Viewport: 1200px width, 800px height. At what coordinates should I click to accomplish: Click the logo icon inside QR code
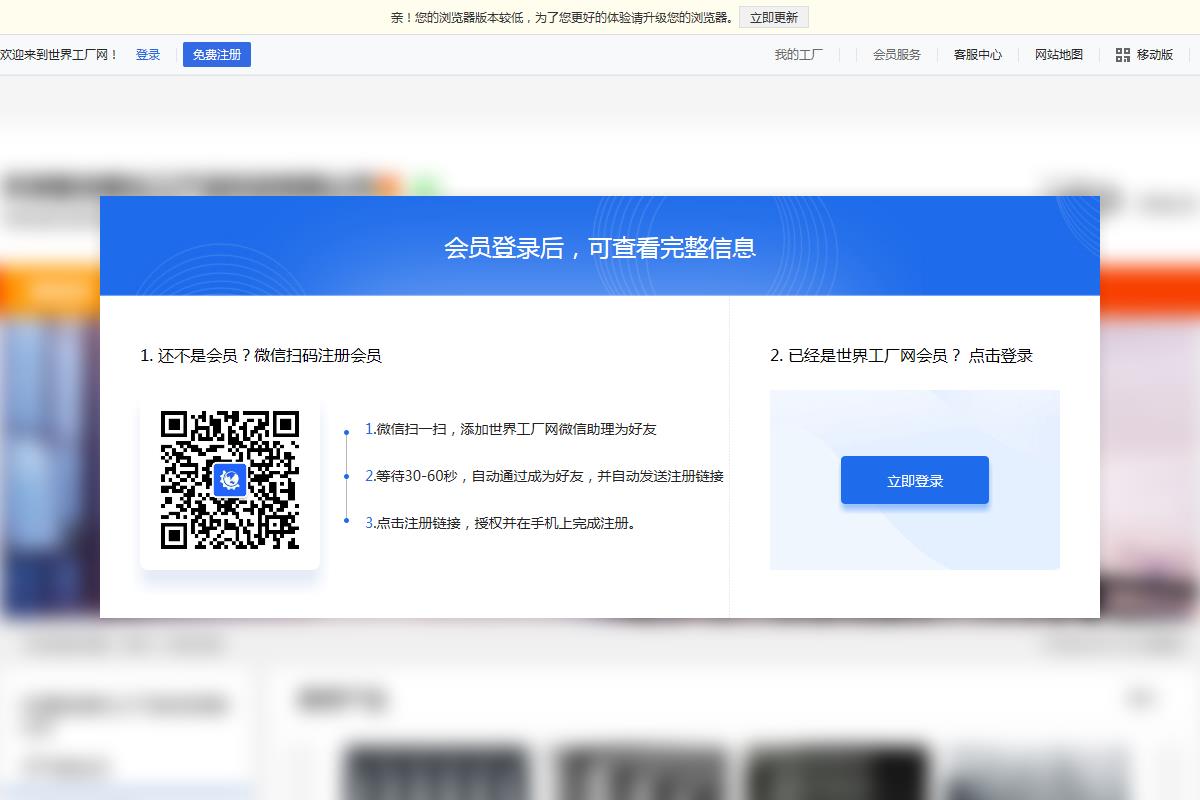pyautogui.click(x=230, y=480)
